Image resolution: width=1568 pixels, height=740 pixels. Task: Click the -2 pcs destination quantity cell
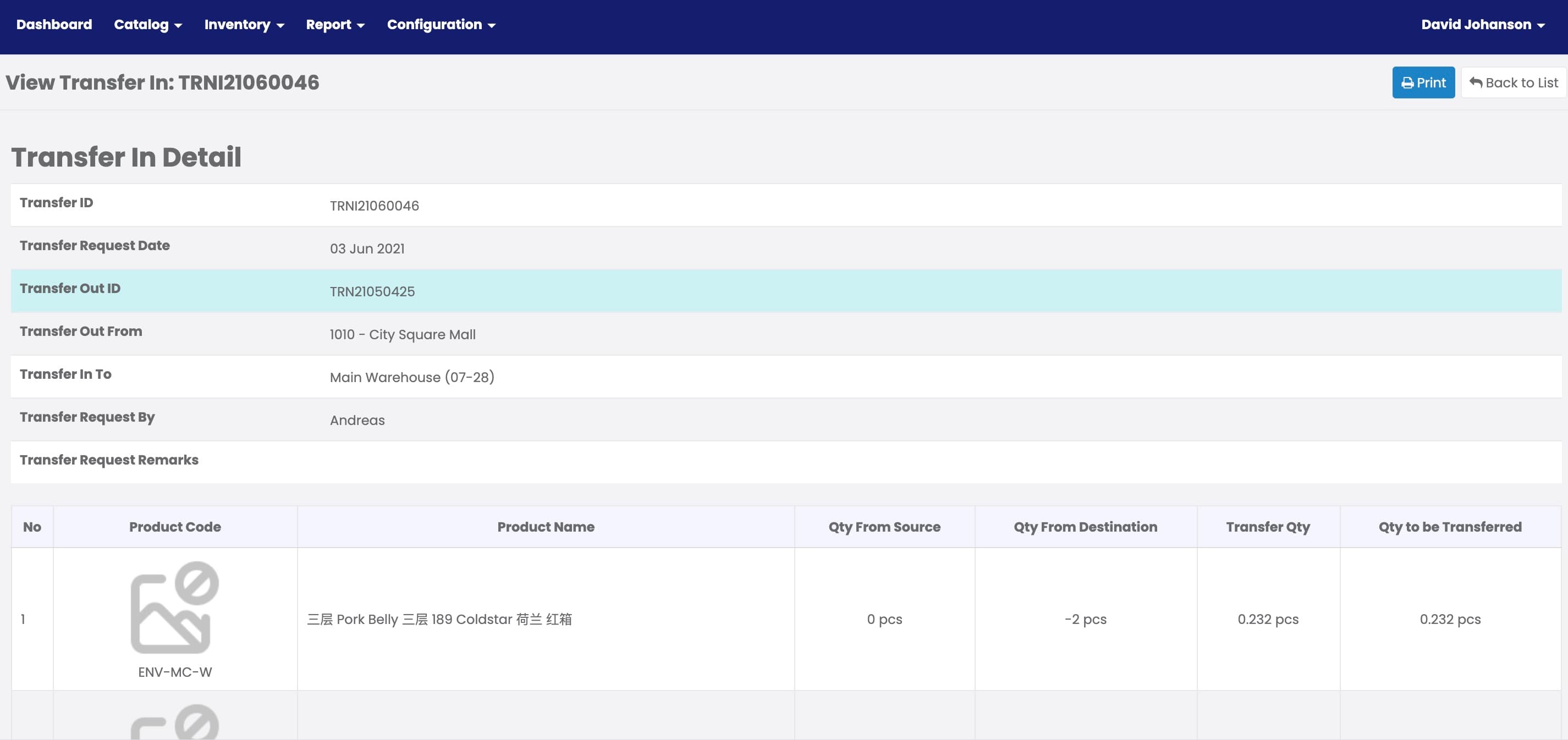[1085, 619]
